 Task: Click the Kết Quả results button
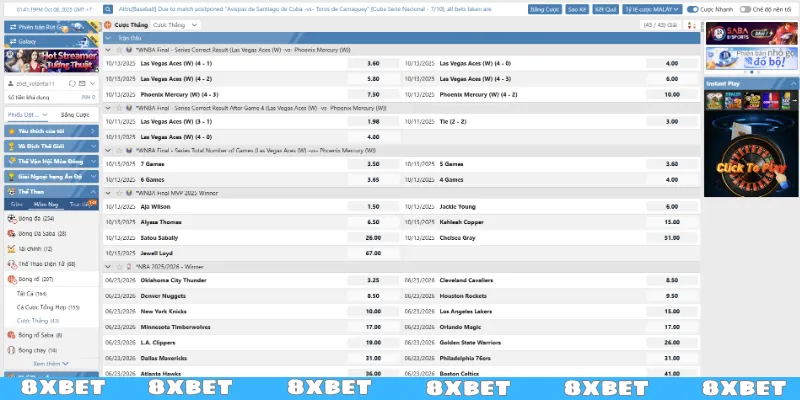point(605,8)
